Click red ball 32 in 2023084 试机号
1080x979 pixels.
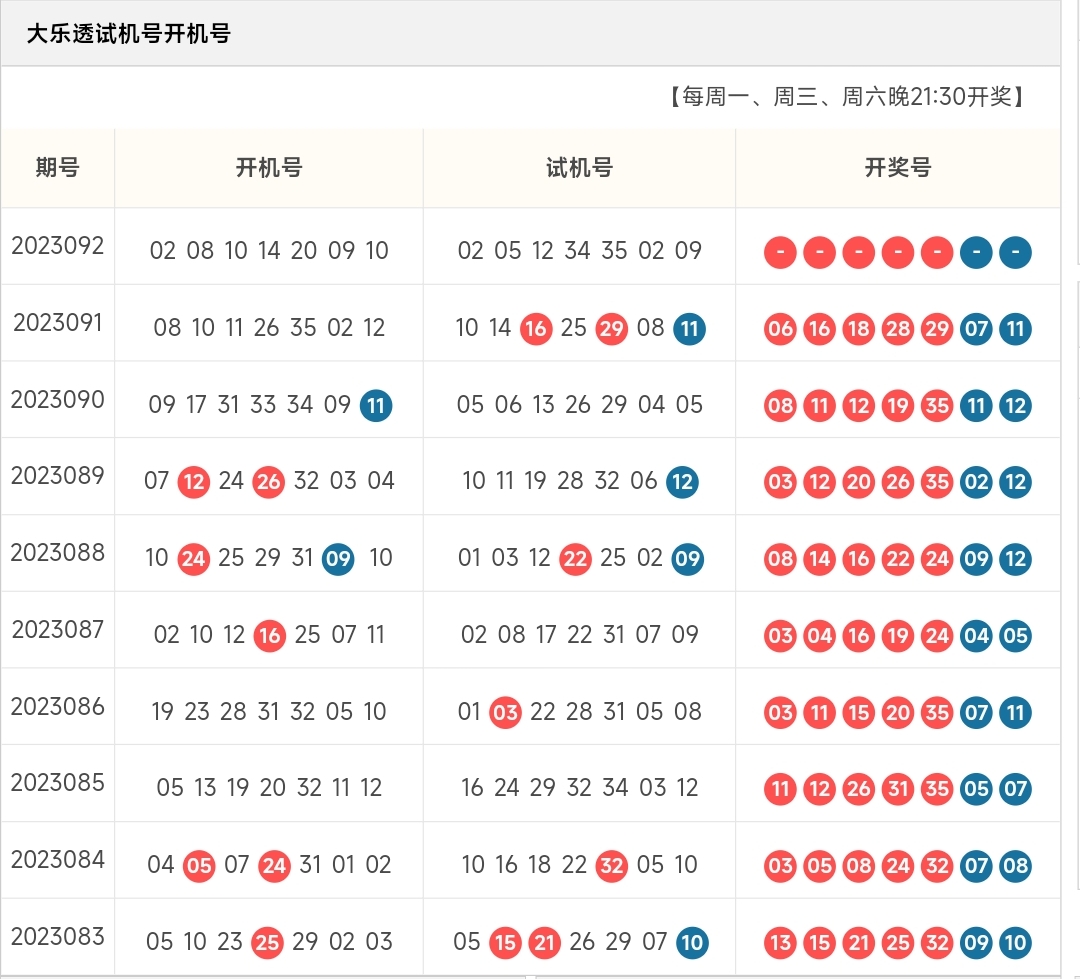point(612,866)
